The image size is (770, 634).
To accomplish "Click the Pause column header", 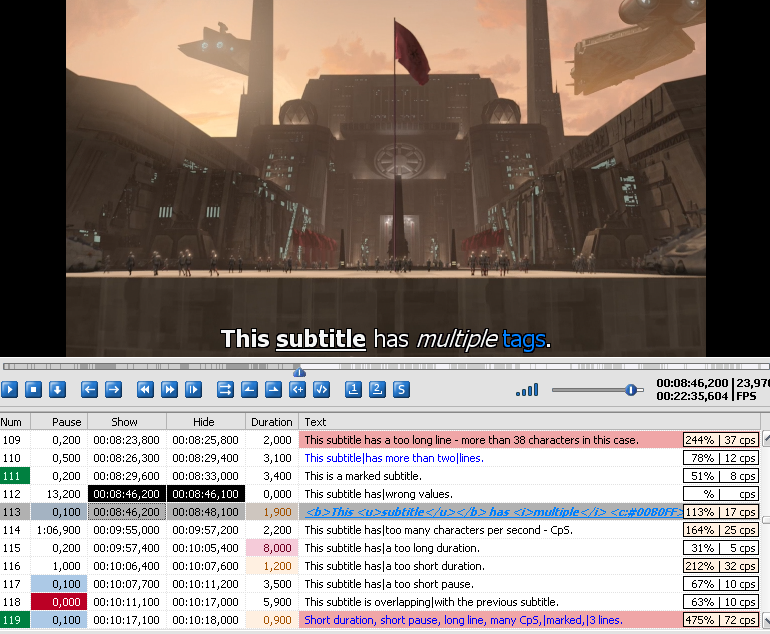I will coord(59,422).
